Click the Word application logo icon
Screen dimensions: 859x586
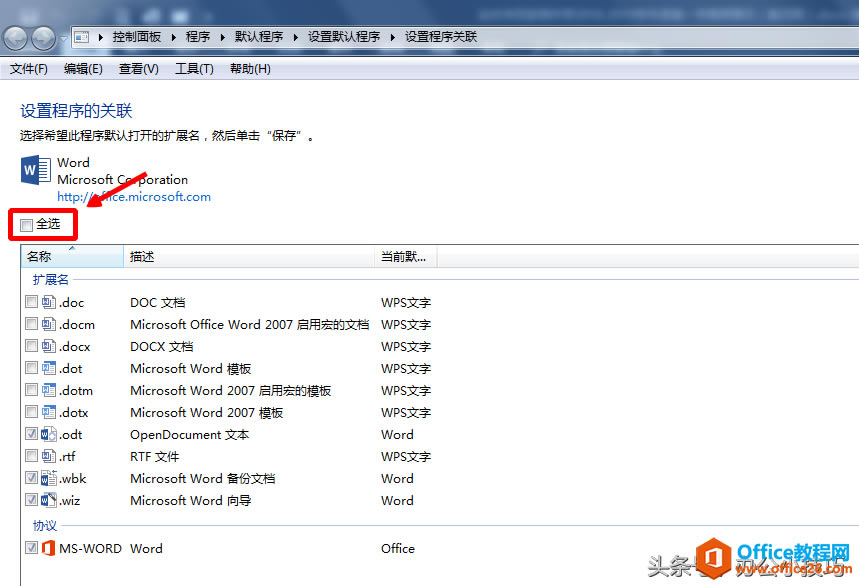pos(36,170)
